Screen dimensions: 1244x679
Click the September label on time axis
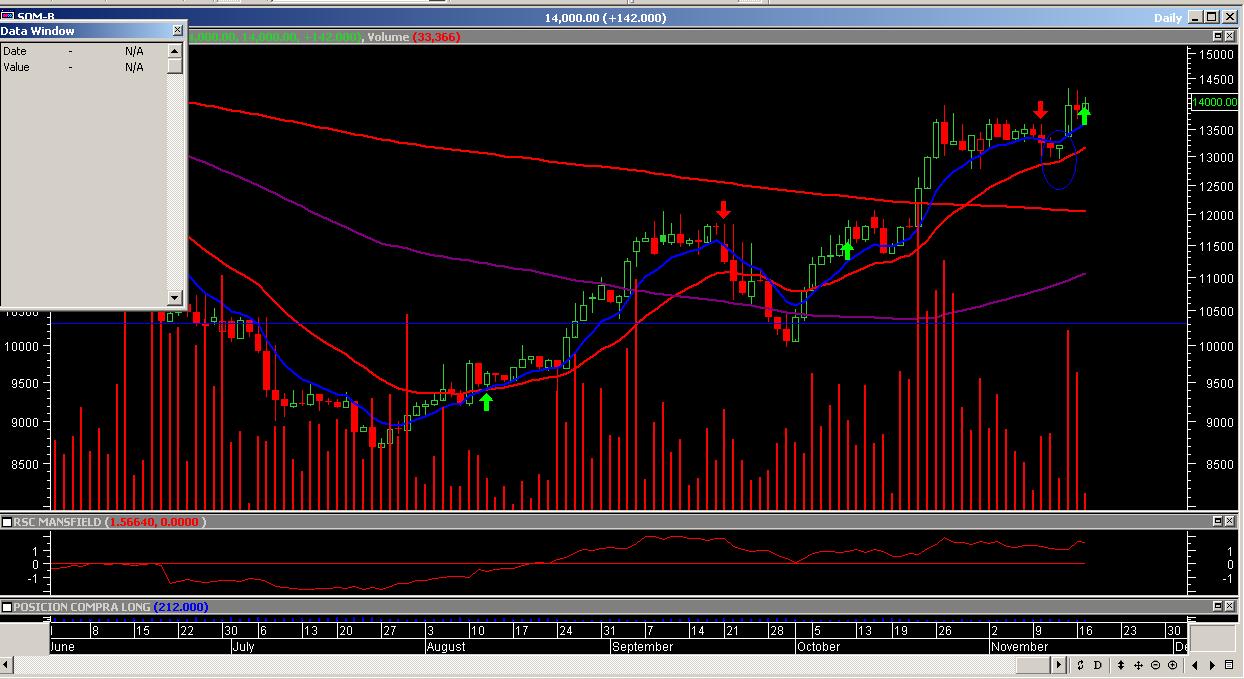[x=642, y=647]
